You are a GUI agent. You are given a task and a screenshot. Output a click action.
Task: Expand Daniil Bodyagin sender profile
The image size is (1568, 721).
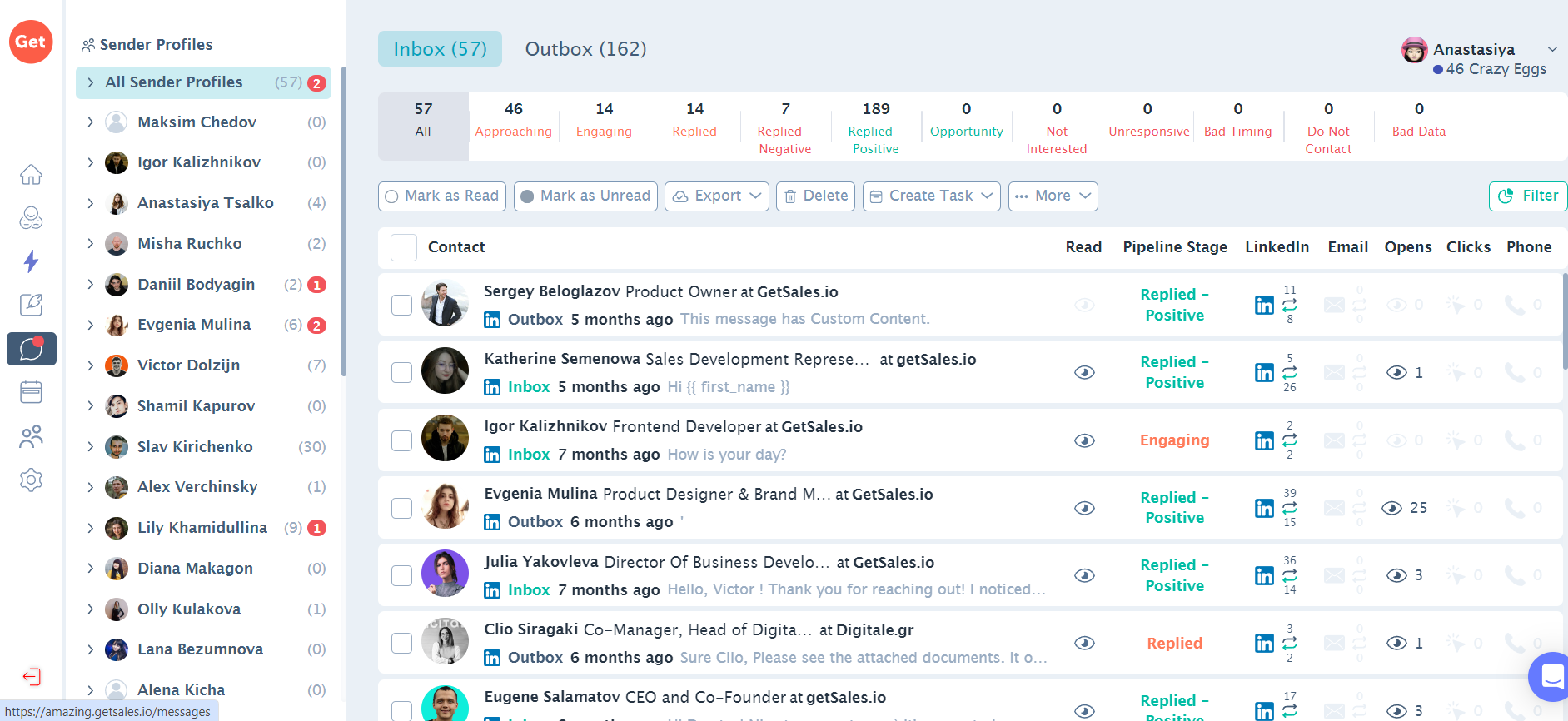(x=91, y=285)
